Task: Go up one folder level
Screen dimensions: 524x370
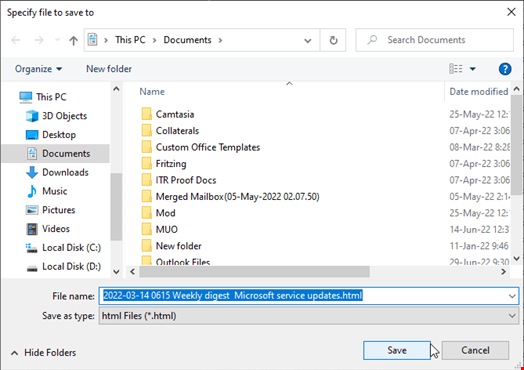Action: (73, 40)
